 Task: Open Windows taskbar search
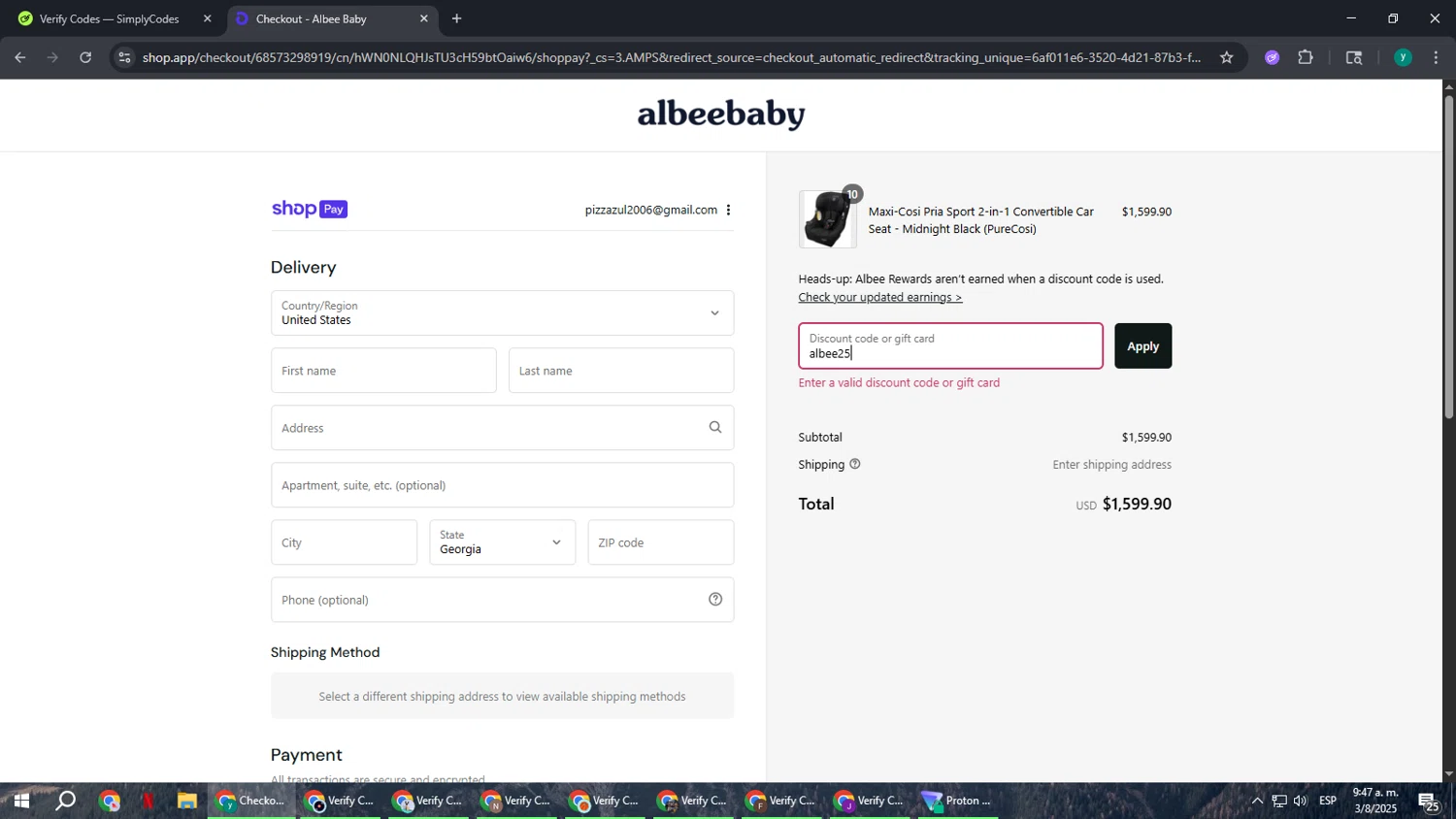(65, 801)
